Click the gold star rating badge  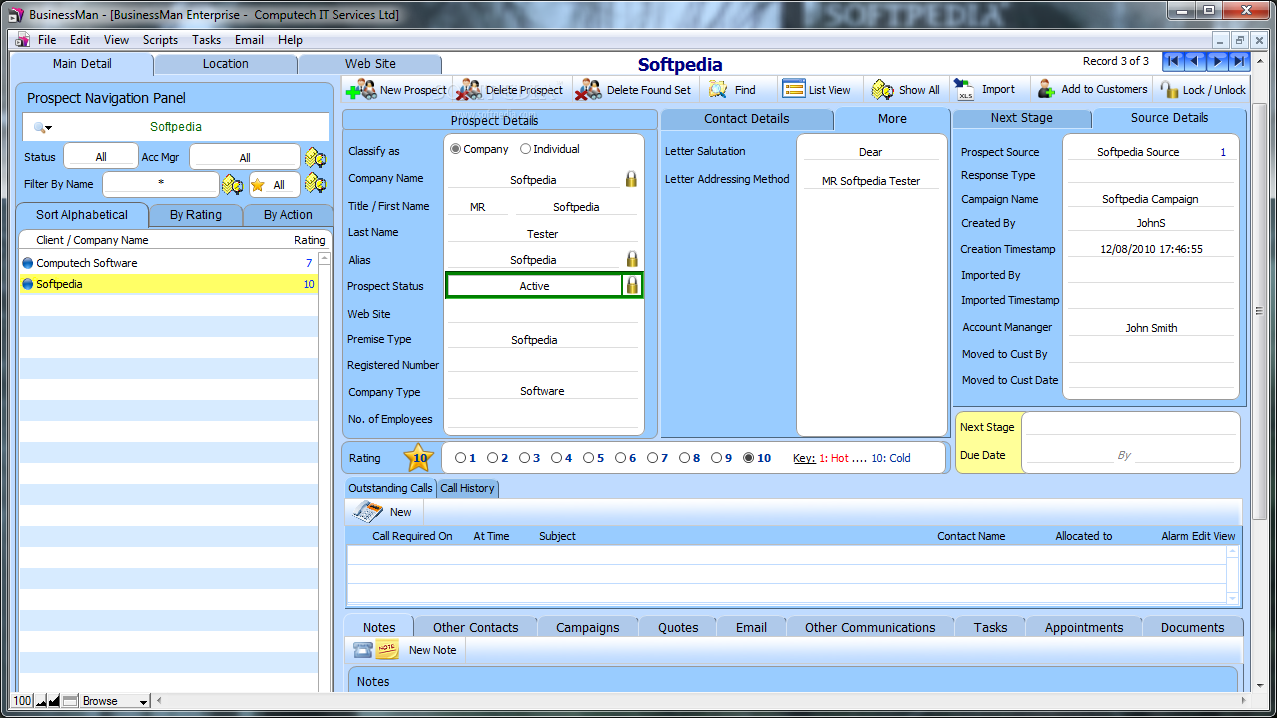(420, 458)
